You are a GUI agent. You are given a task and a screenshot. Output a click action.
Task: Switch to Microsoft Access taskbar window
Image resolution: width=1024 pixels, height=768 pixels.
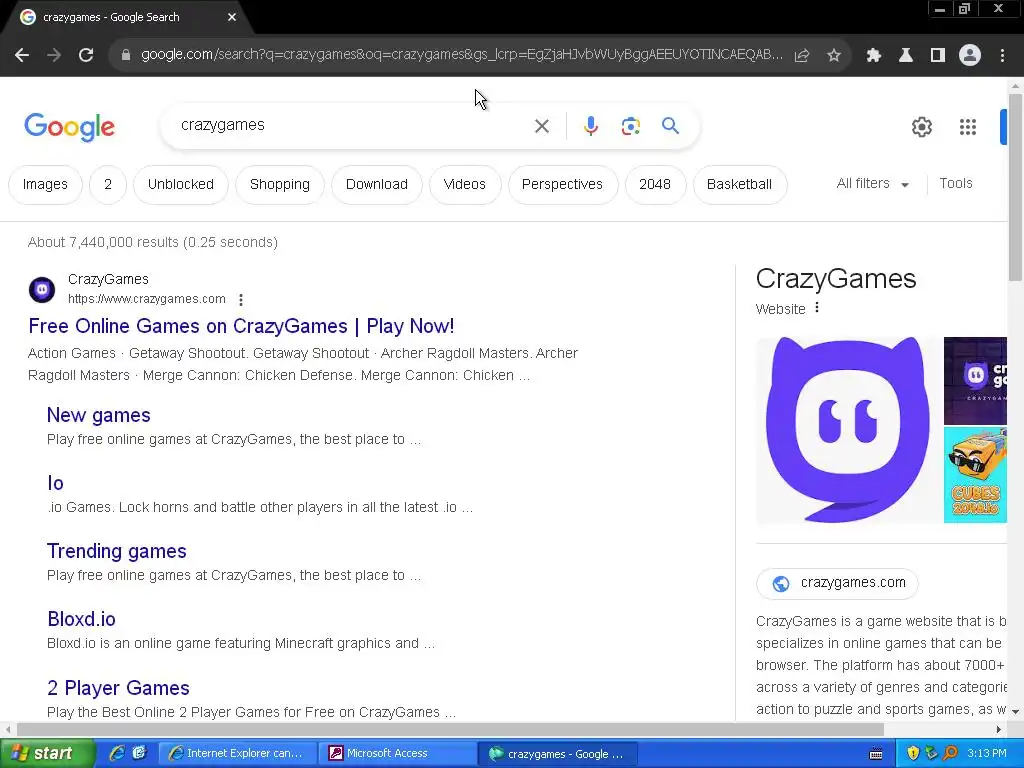coord(397,754)
